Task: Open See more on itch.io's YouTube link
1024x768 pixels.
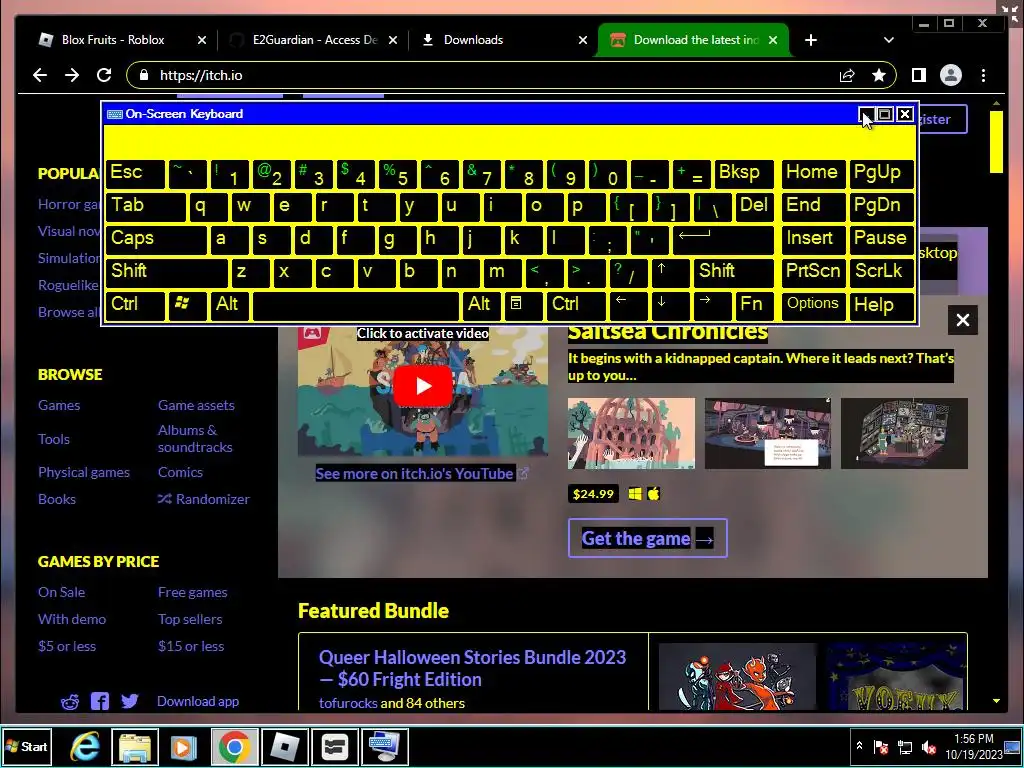Action: [x=422, y=473]
